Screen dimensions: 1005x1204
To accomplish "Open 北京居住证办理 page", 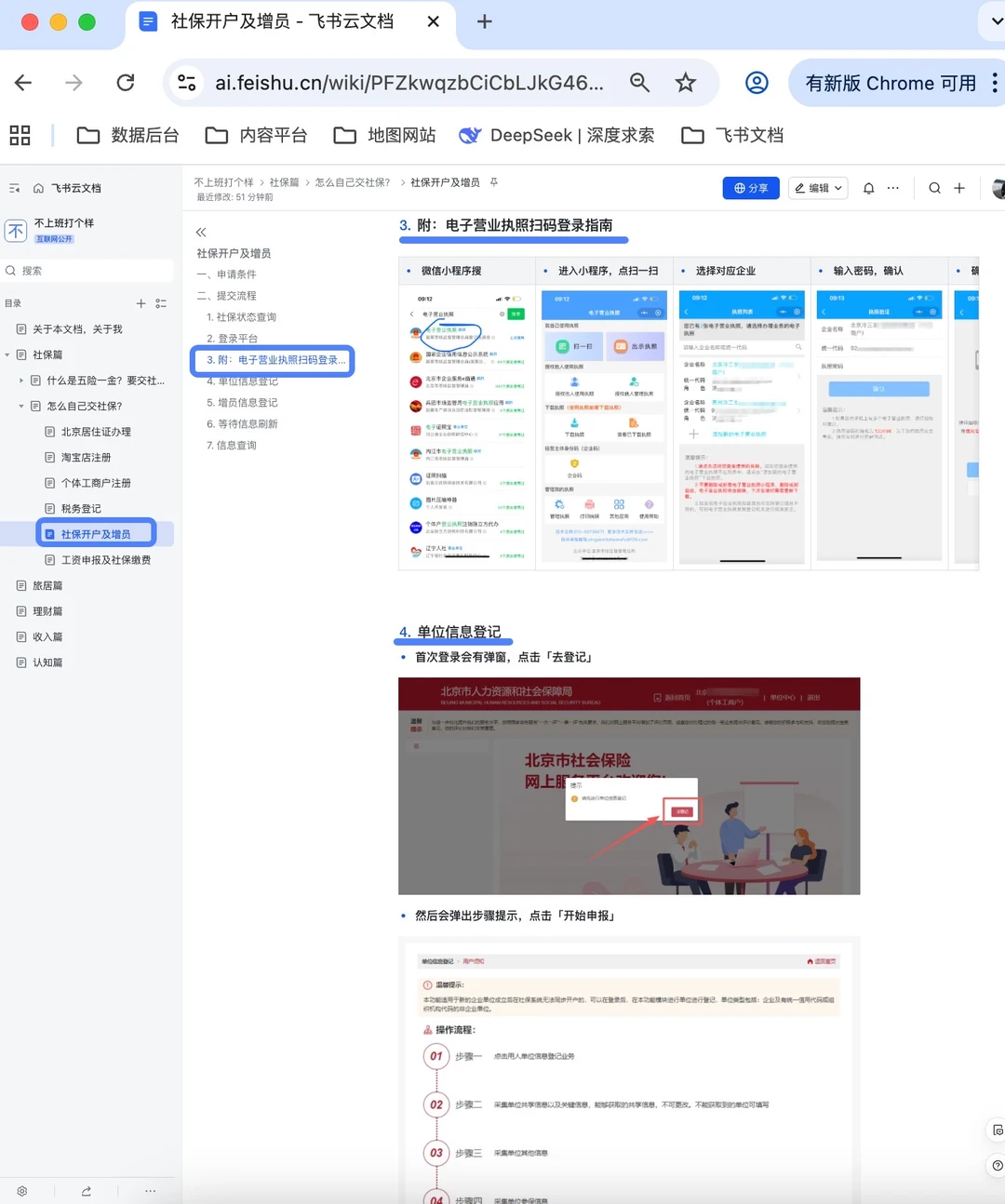I will (96, 432).
